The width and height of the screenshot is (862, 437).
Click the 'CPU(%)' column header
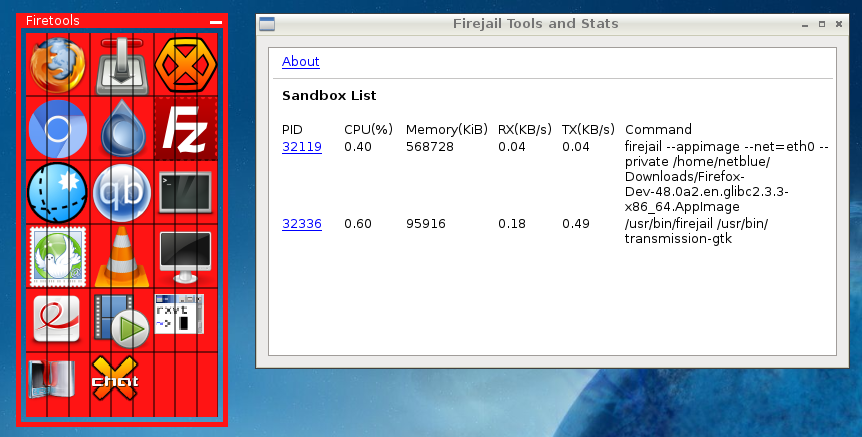368,130
